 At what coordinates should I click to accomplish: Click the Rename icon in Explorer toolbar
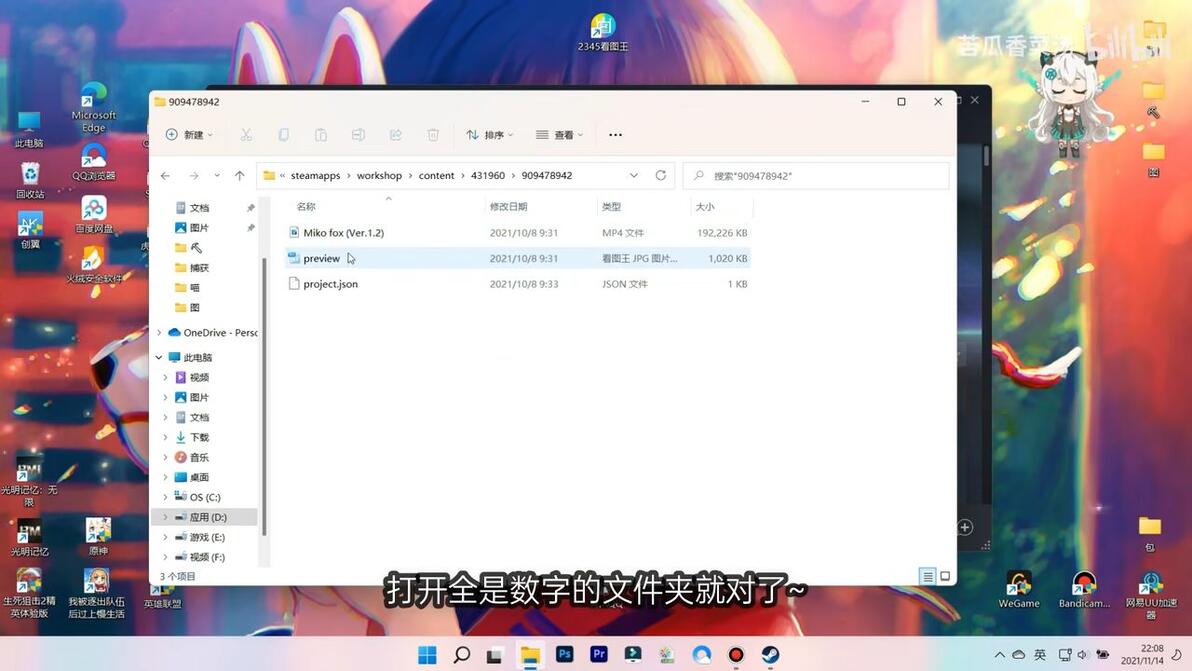pyautogui.click(x=358, y=135)
